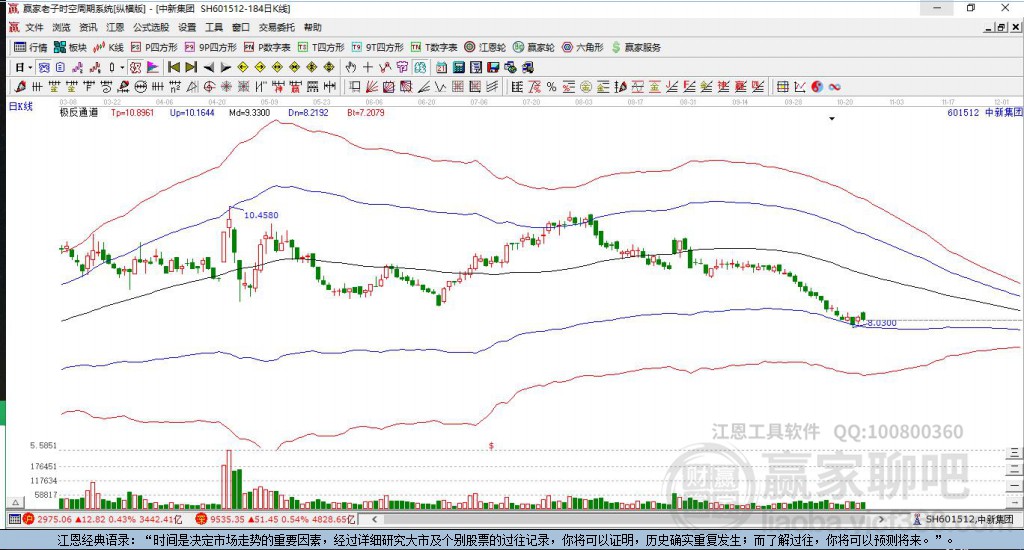Open the 9T四方形 tool
1024x550 pixels.
[x=377, y=47]
